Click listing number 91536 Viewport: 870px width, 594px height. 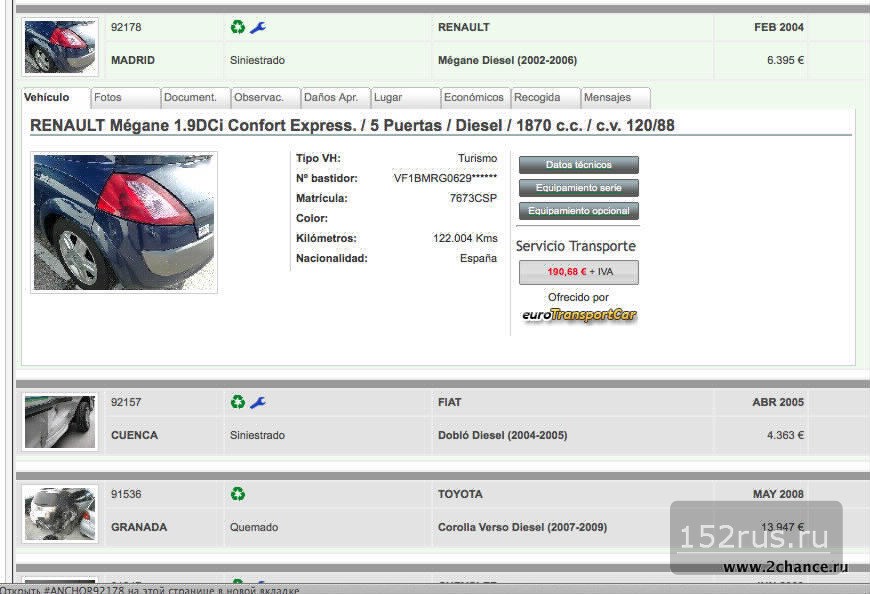pos(126,494)
